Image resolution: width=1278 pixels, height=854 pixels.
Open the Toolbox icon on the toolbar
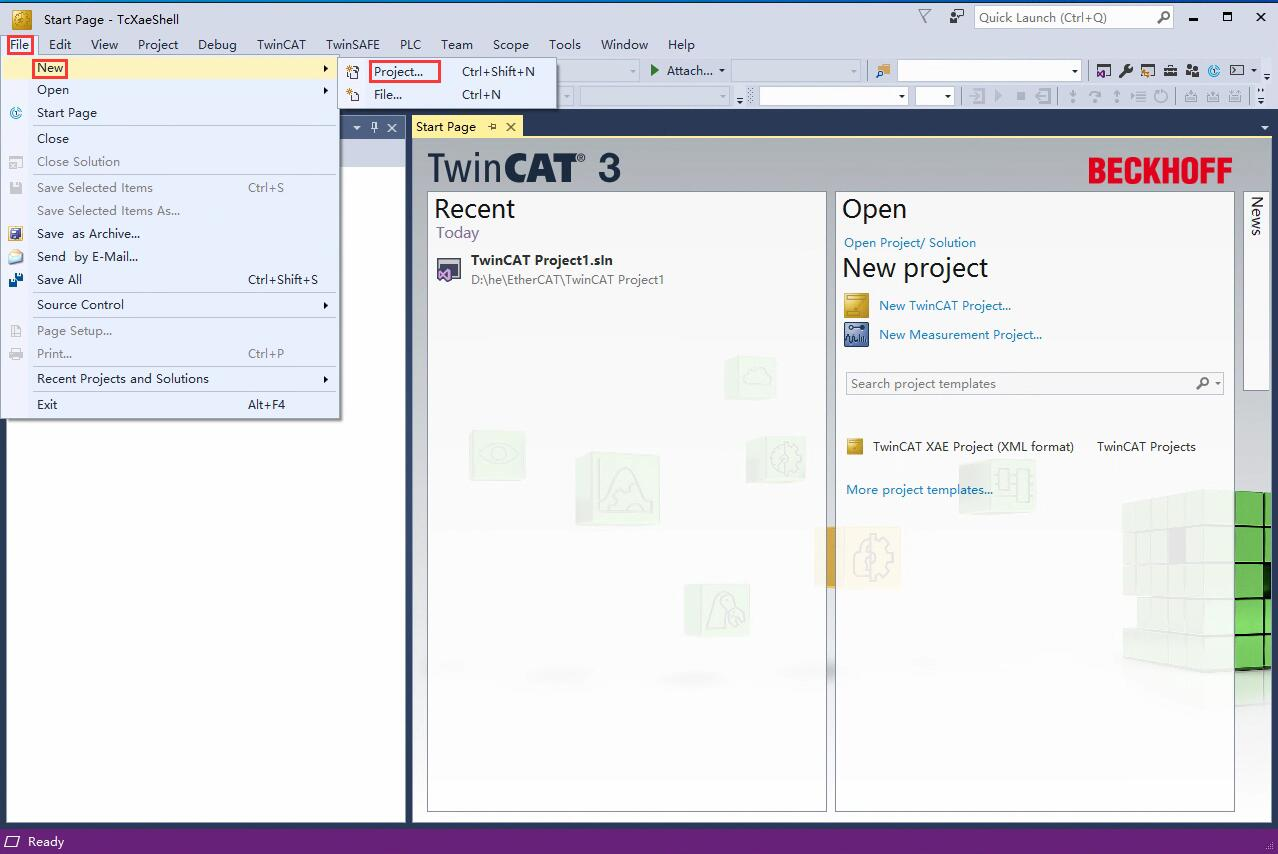pos(1171,70)
